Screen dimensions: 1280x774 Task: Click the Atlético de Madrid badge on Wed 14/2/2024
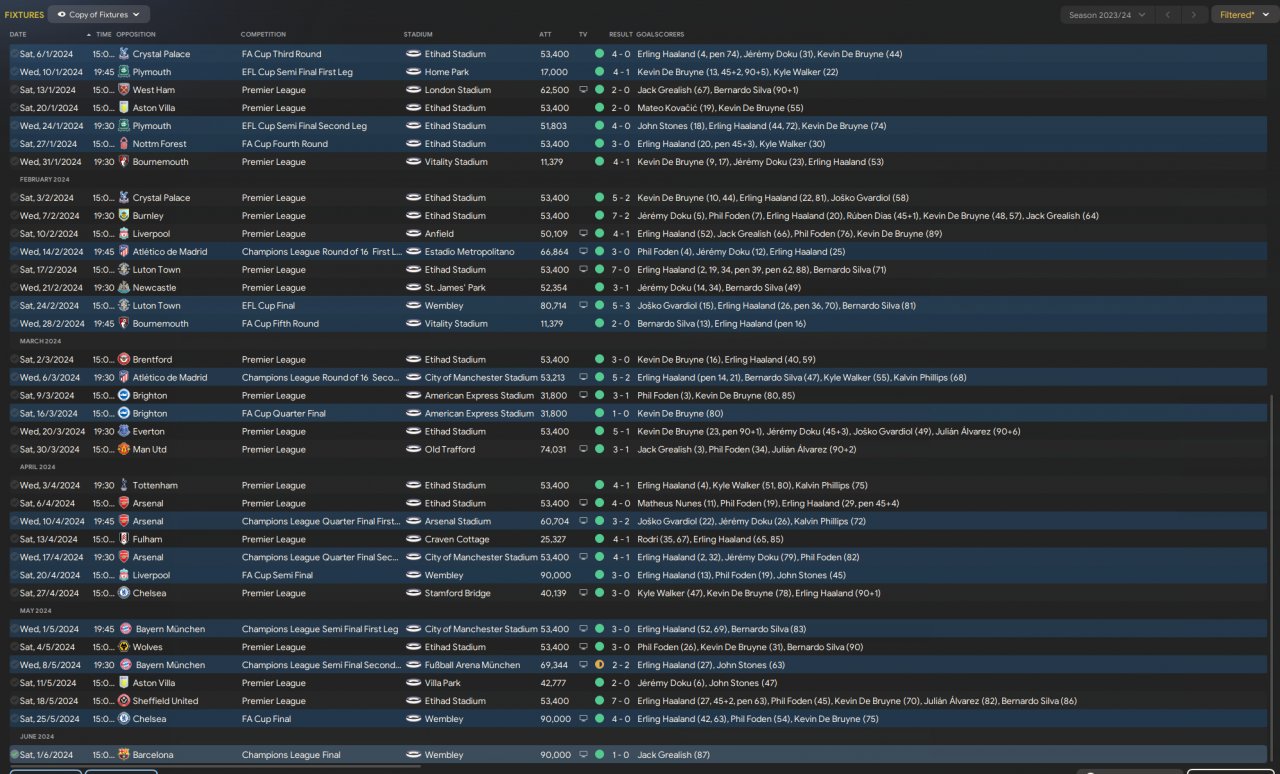coord(124,252)
